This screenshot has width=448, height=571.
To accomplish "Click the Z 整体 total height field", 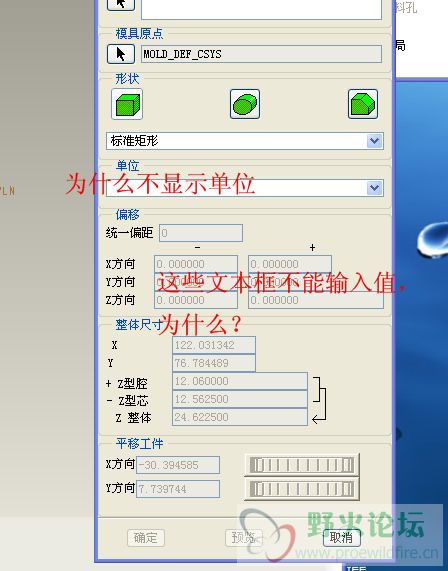I will click(240, 417).
